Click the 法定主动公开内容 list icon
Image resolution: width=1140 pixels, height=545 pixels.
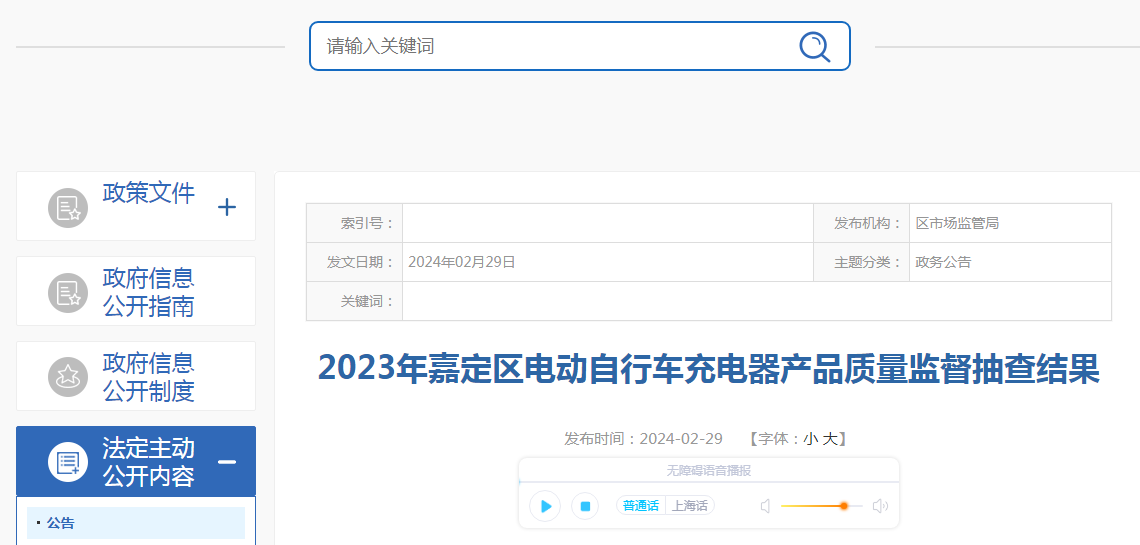pyautogui.click(x=68, y=461)
